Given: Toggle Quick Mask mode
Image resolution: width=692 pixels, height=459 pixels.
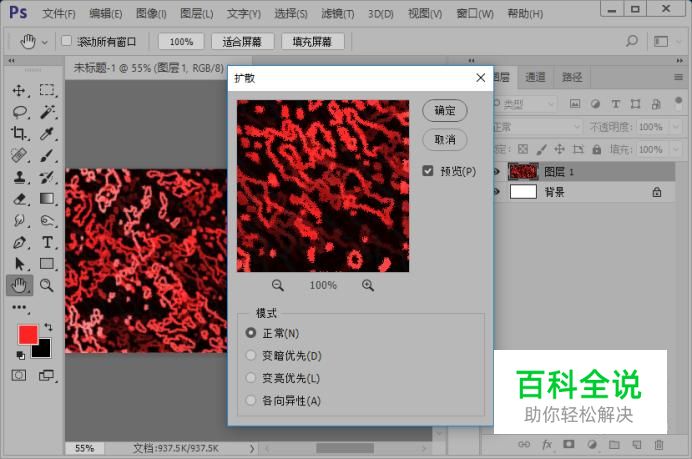Looking at the screenshot, I should pos(19,376).
